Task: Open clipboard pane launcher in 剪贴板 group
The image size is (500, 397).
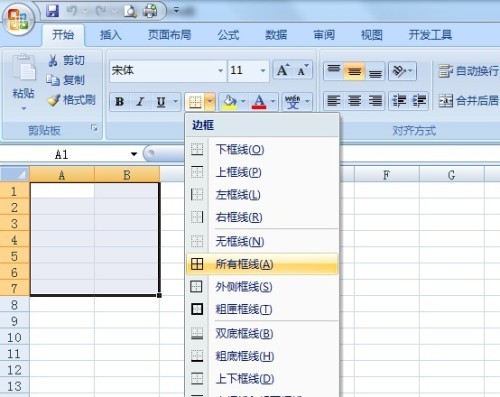Action: [95, 128]
